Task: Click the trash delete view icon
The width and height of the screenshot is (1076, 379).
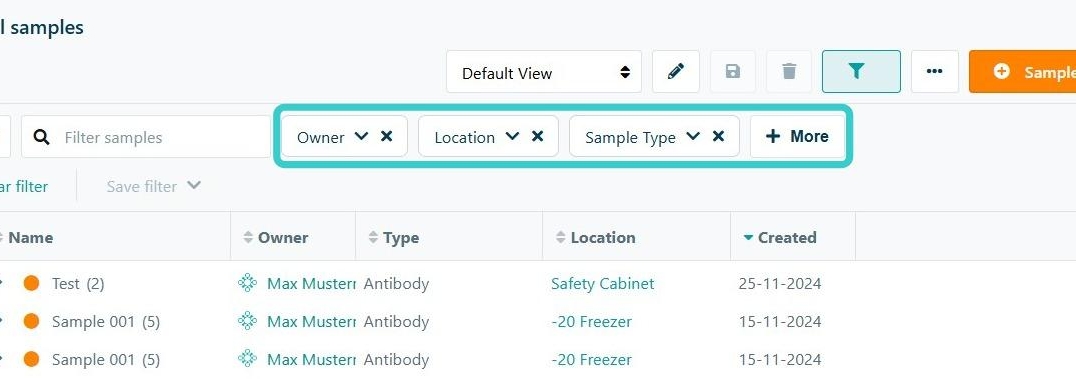Action: tap(789, 71)
